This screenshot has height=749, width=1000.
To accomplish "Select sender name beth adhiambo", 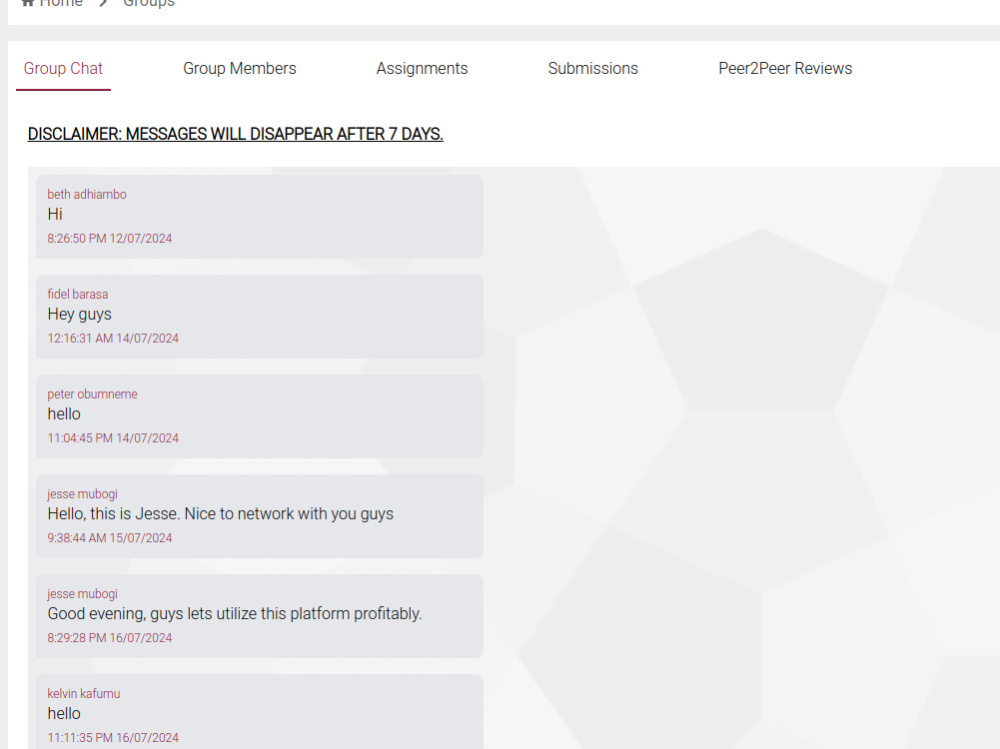I will click(87, 195).
